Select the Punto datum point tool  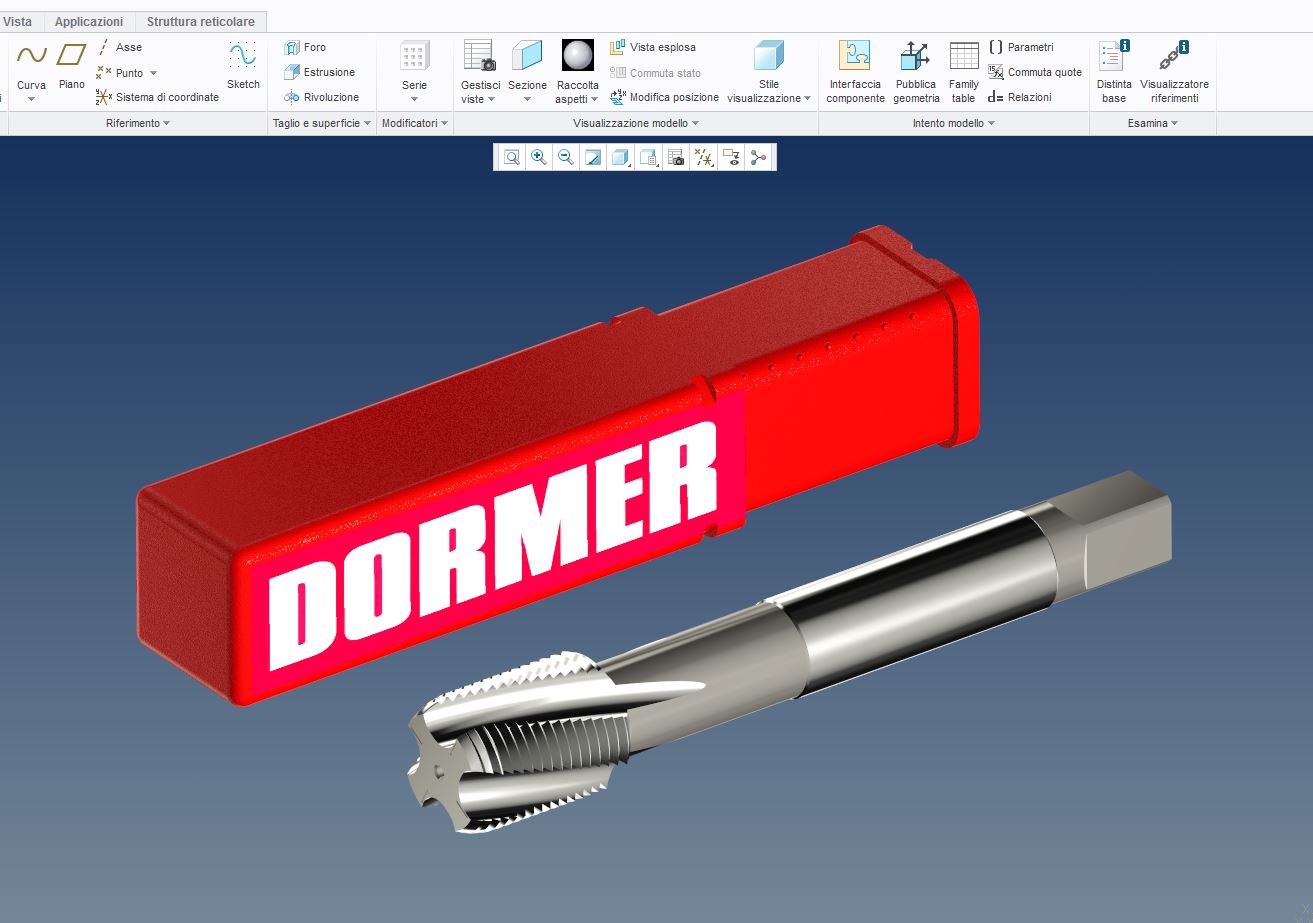pyautogui.click(x=119, y=73)
